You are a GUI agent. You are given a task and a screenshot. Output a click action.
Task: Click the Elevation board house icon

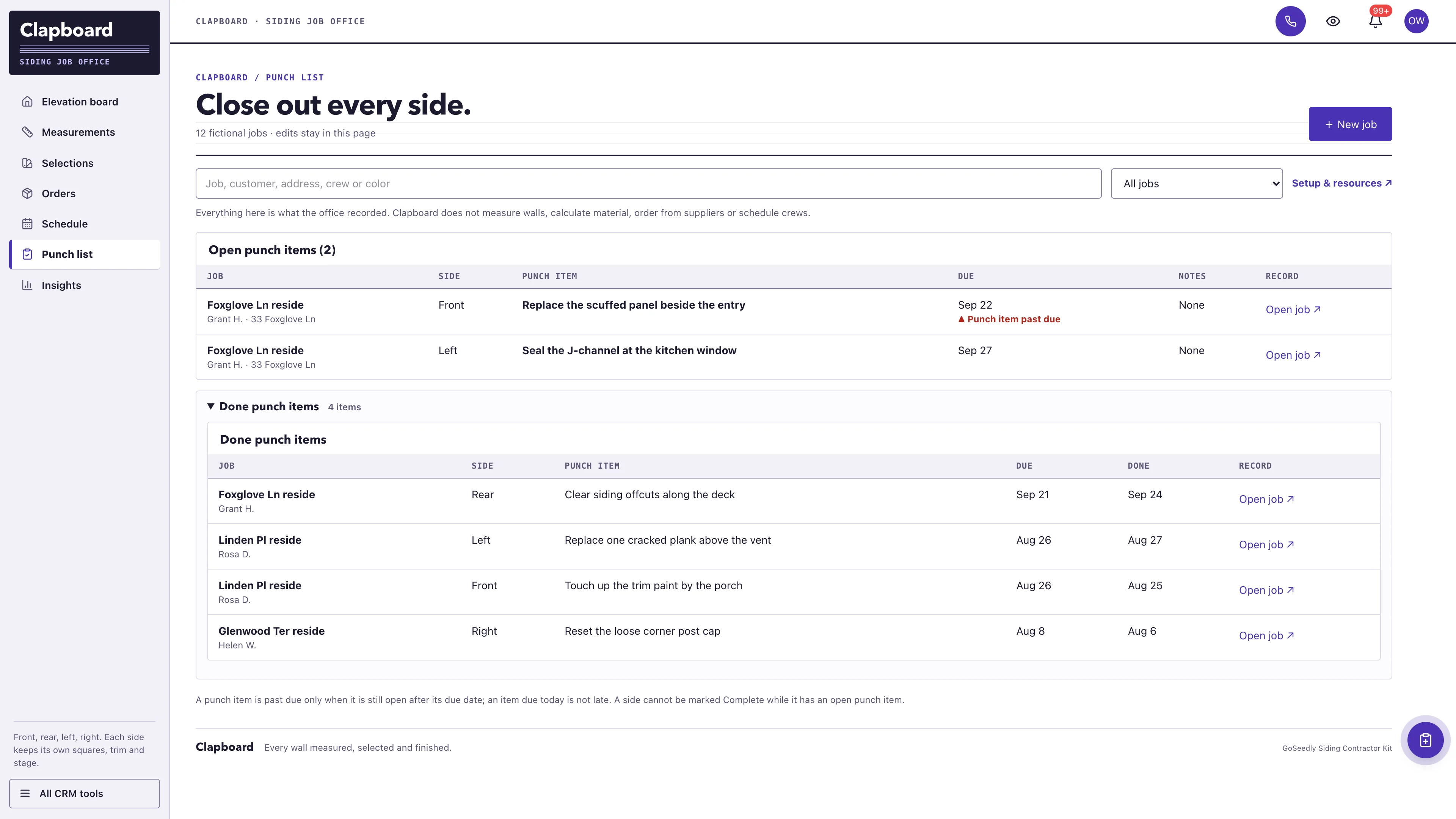pyautogui.click(x=27, y=102)
